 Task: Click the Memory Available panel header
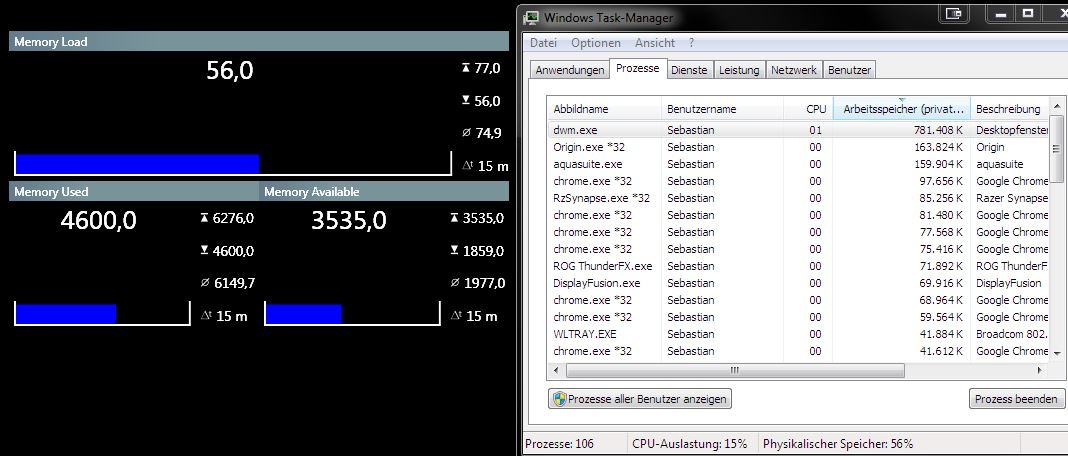(384, 192)
